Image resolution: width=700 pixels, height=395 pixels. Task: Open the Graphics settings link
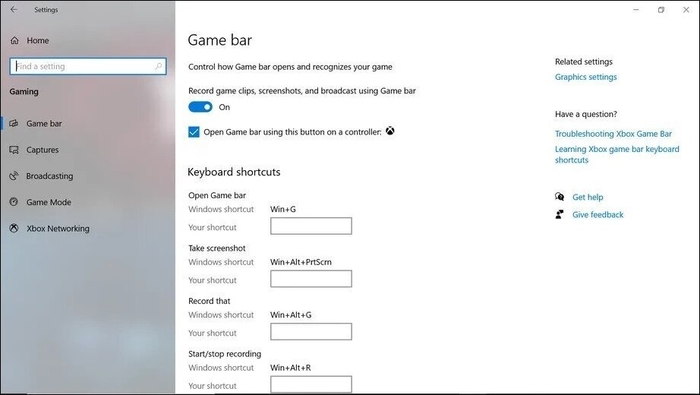point(586,77)
